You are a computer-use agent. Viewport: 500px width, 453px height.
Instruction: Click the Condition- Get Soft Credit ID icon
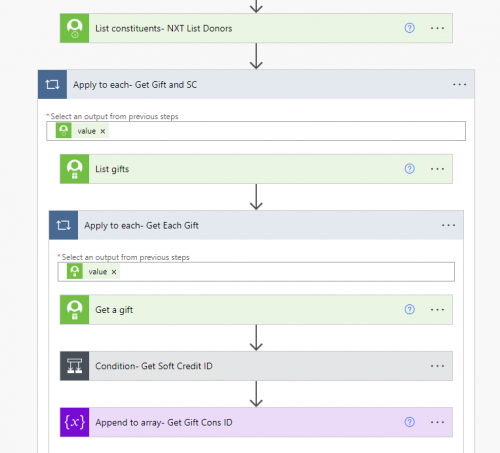(74, 366)
